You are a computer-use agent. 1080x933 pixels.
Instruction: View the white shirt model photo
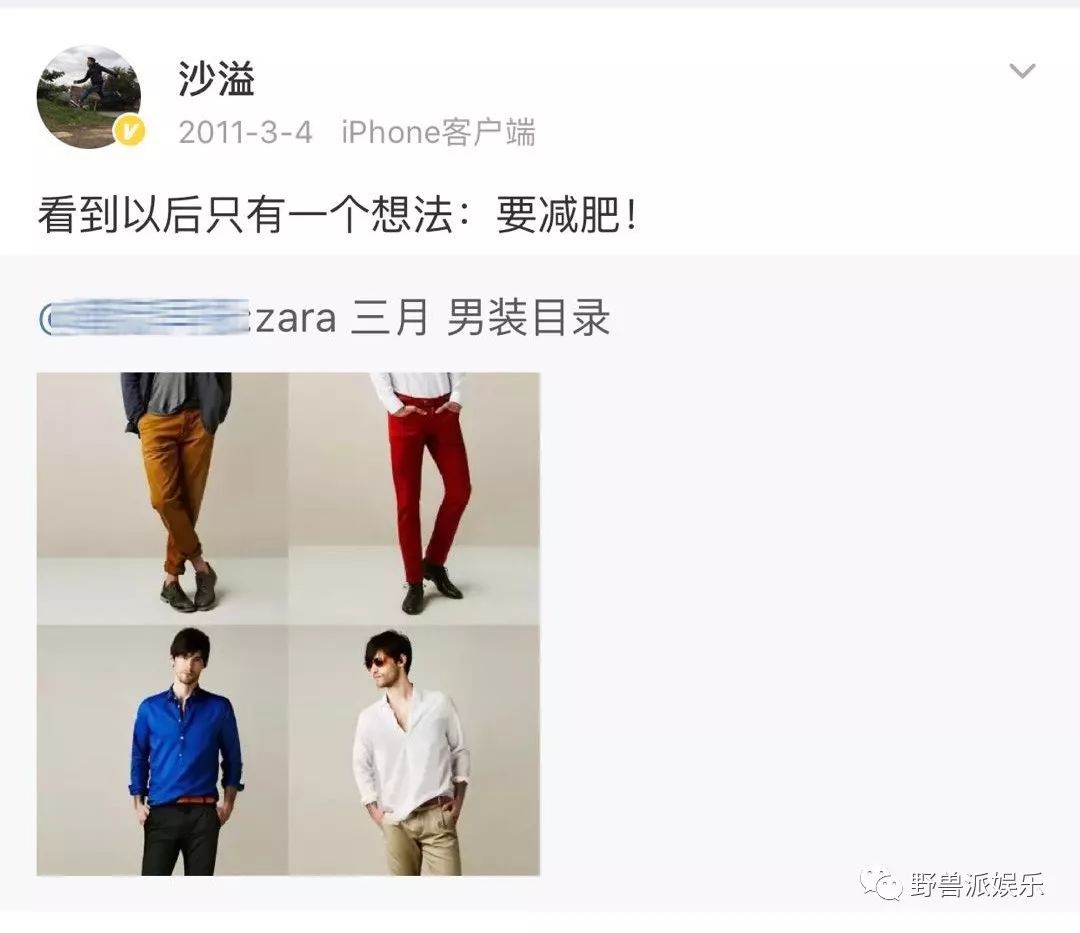tap(414, 750)
